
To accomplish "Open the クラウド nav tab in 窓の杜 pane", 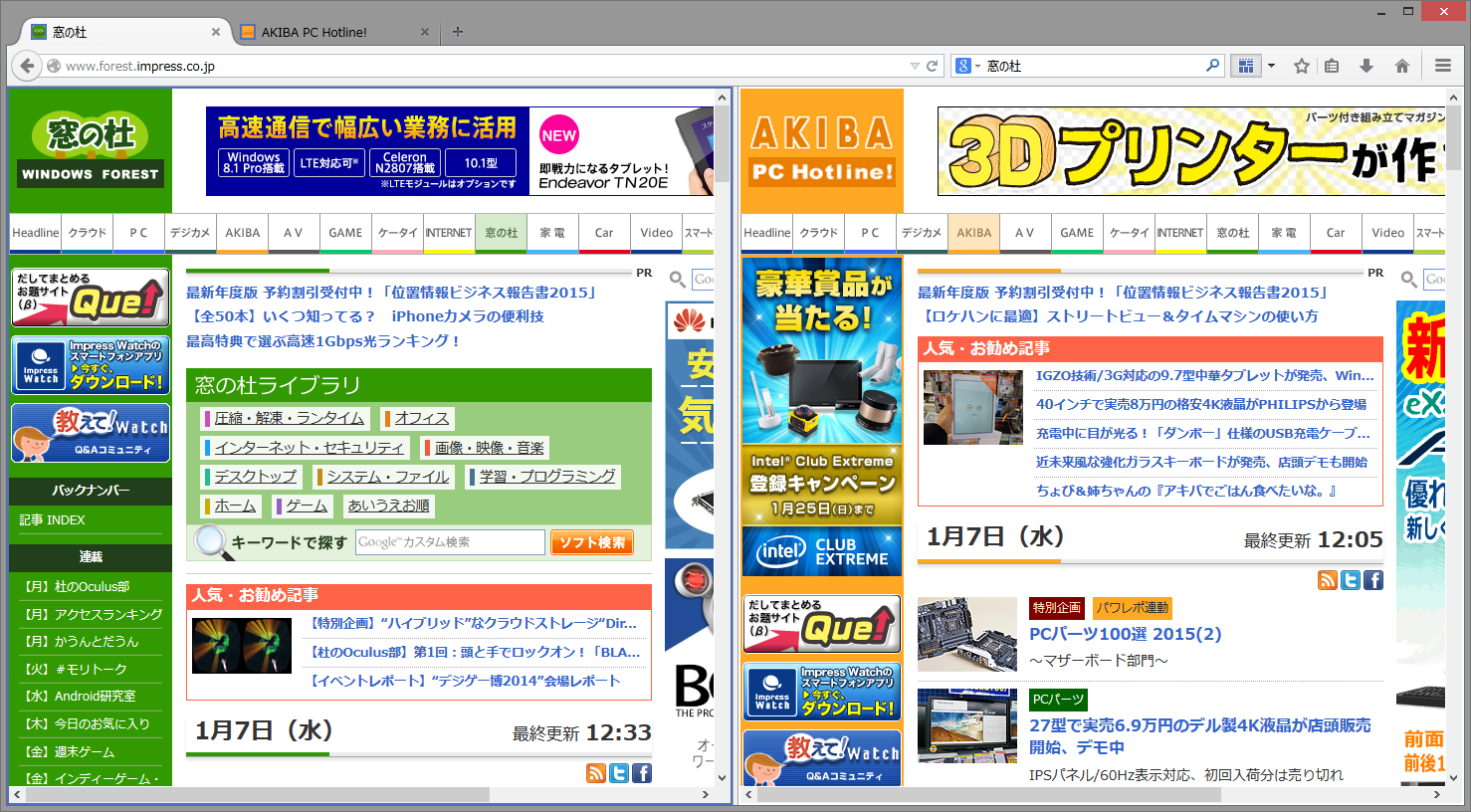I will [x=88, y=233].
